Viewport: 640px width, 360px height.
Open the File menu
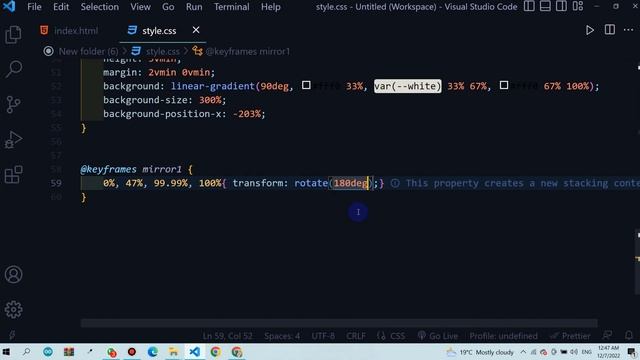[34, 7]
